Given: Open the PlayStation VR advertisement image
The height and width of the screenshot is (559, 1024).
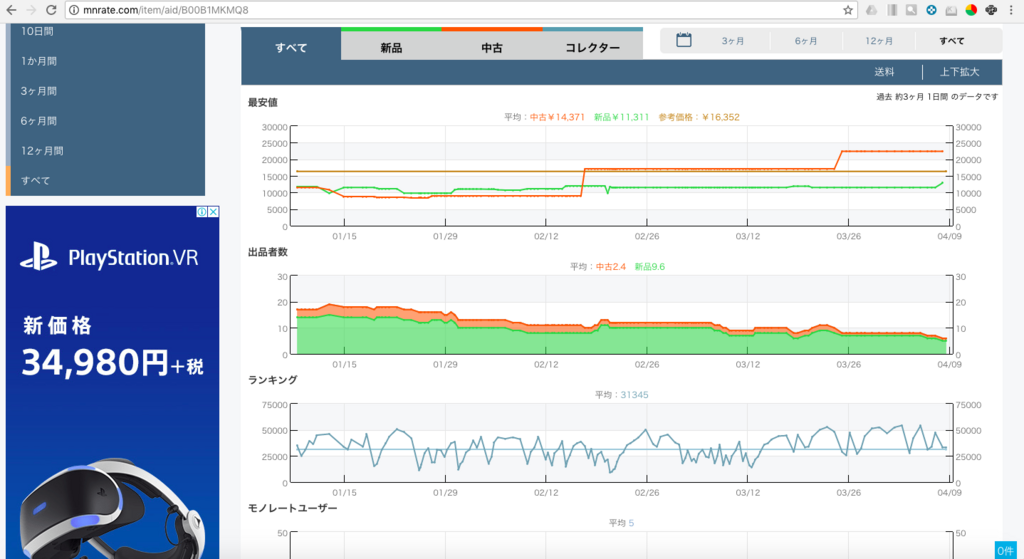Looking at the screenshot, I should [x=112, y=382].
